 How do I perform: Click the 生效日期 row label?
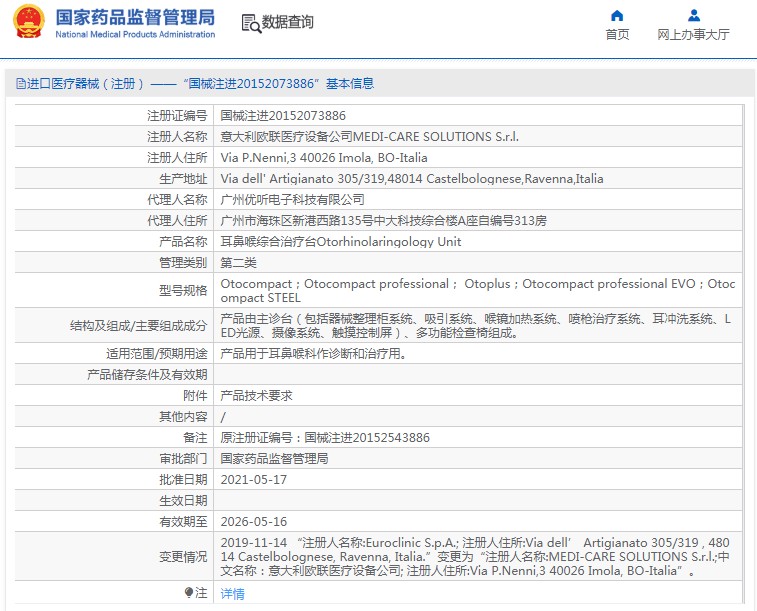click(x=183, y=500)
